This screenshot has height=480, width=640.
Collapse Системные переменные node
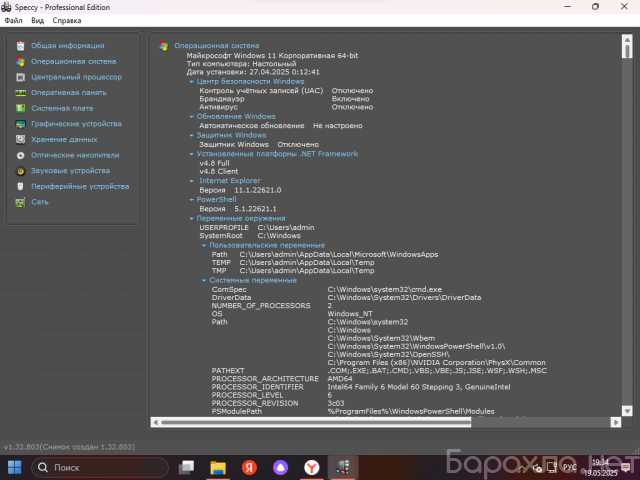204,280
